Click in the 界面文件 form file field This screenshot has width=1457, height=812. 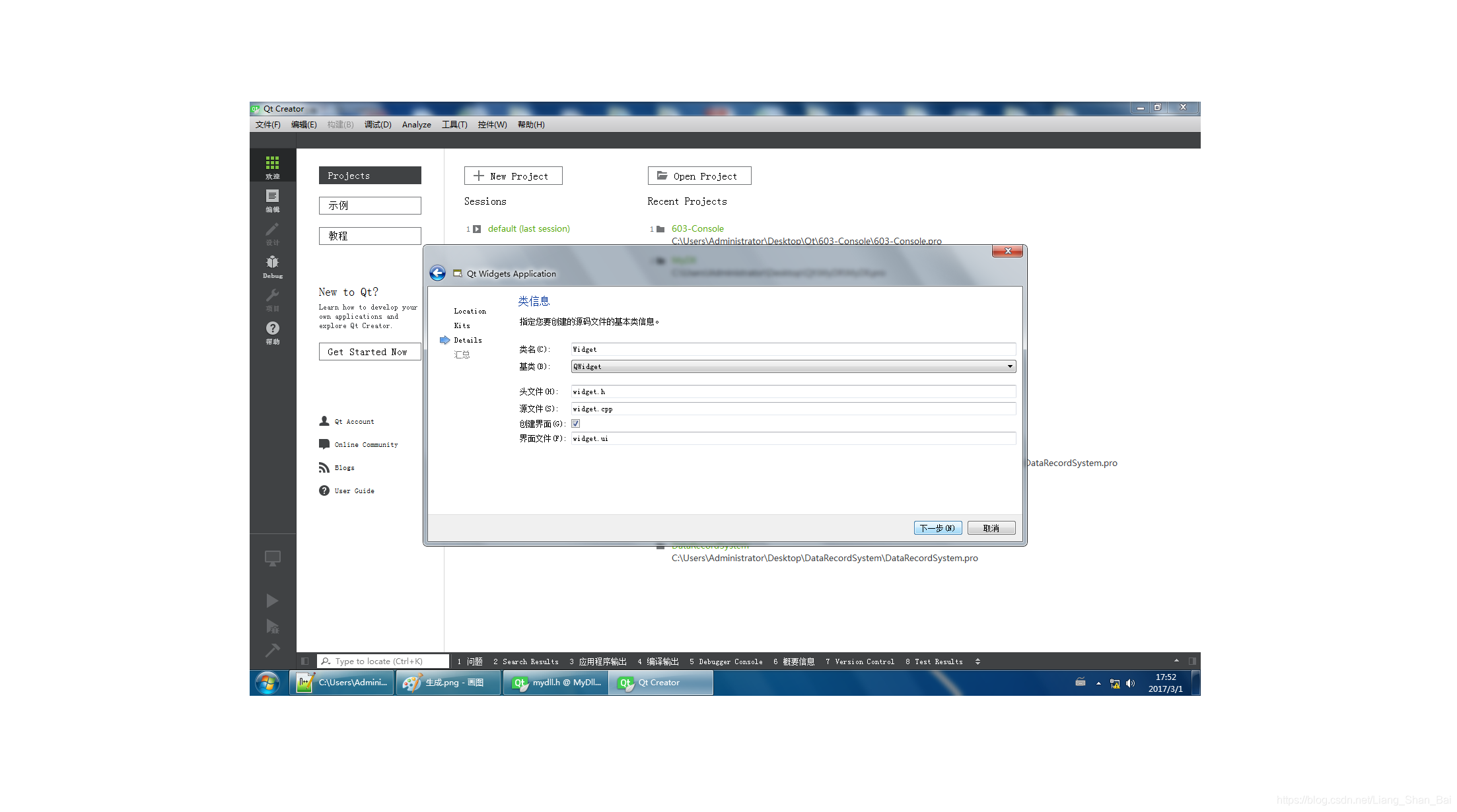[793, 438]
